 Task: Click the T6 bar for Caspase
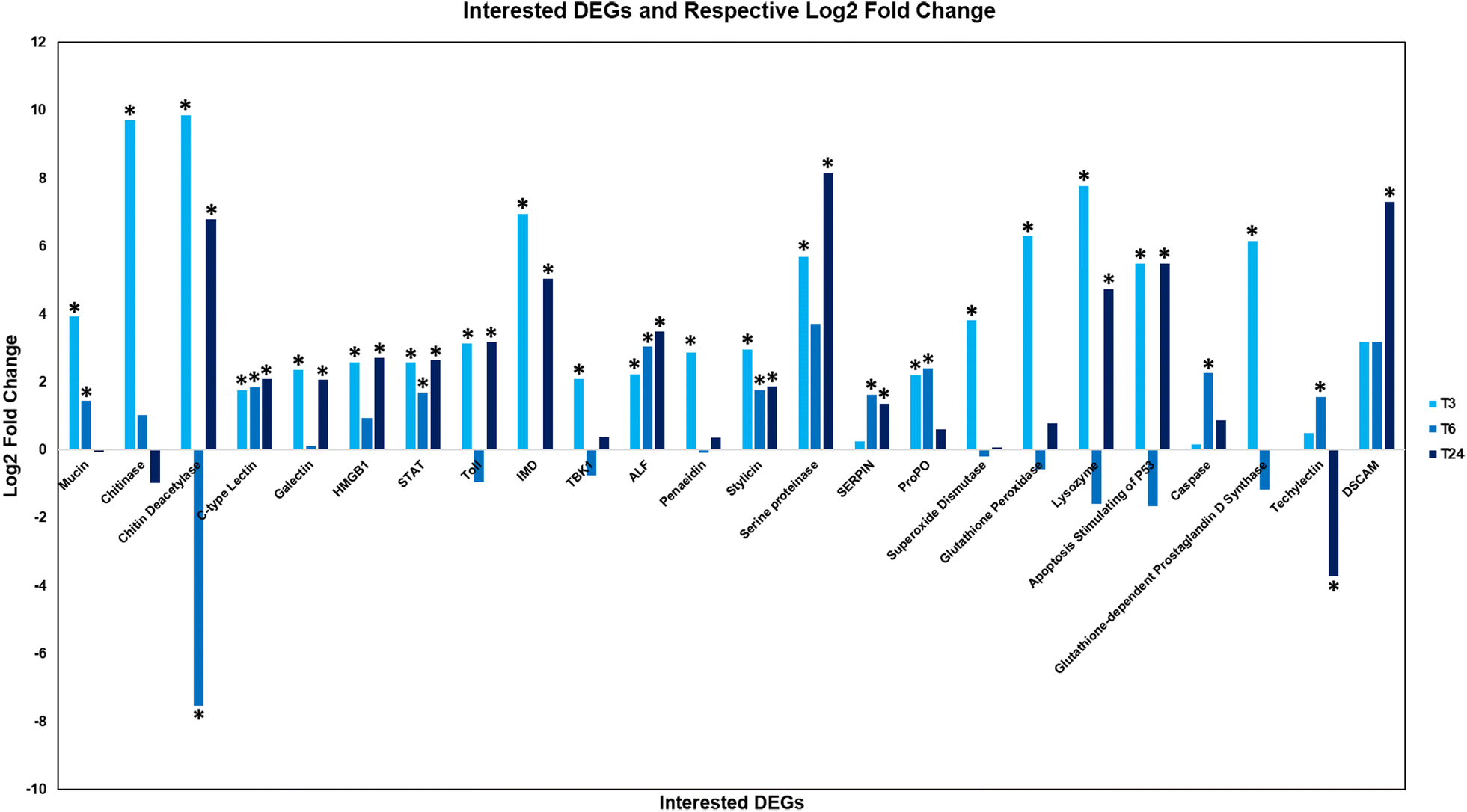[x=1208, y=411]
